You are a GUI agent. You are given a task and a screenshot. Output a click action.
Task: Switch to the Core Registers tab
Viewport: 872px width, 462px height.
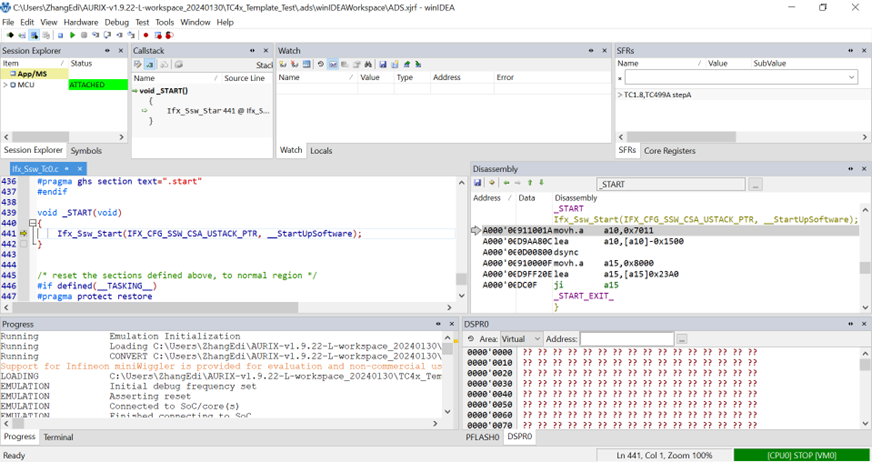(x=669, y=151)
